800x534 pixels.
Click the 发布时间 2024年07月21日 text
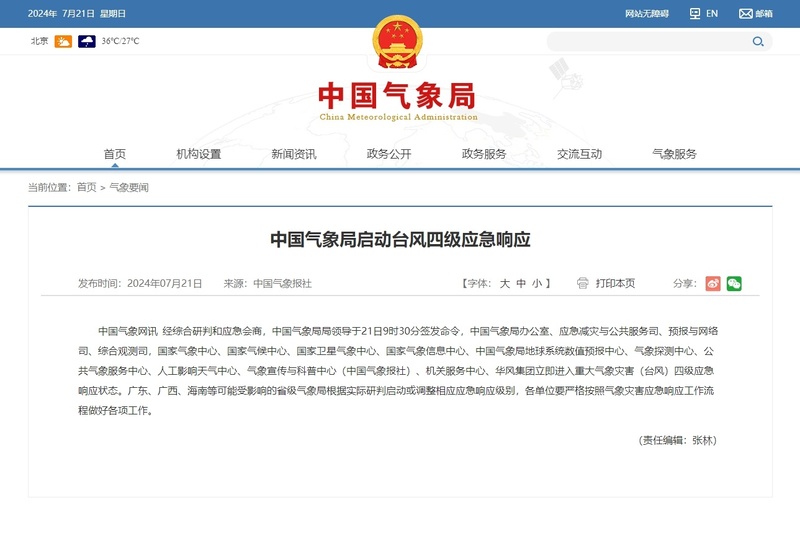click(140, 283)
